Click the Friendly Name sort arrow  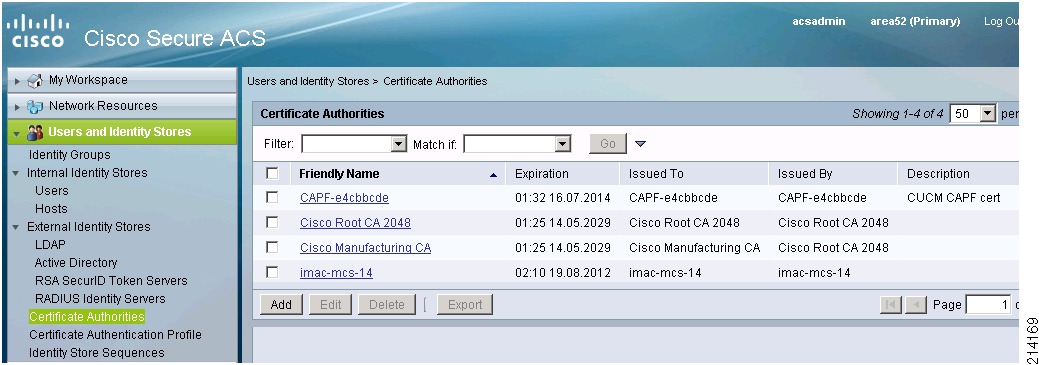(493, 175)
